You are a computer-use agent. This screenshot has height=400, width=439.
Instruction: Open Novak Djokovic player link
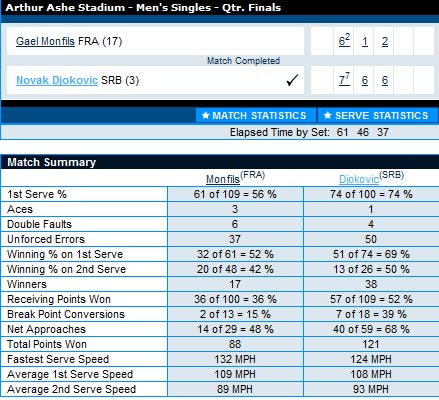coord(57,80)
